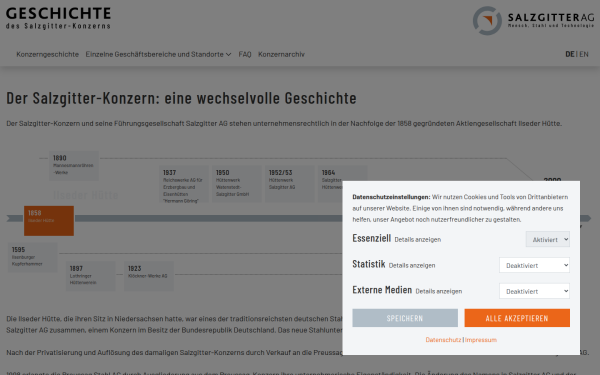
Task: Open the Statistik Deaktiviert dropdown
Action: [x=534, y=265]
